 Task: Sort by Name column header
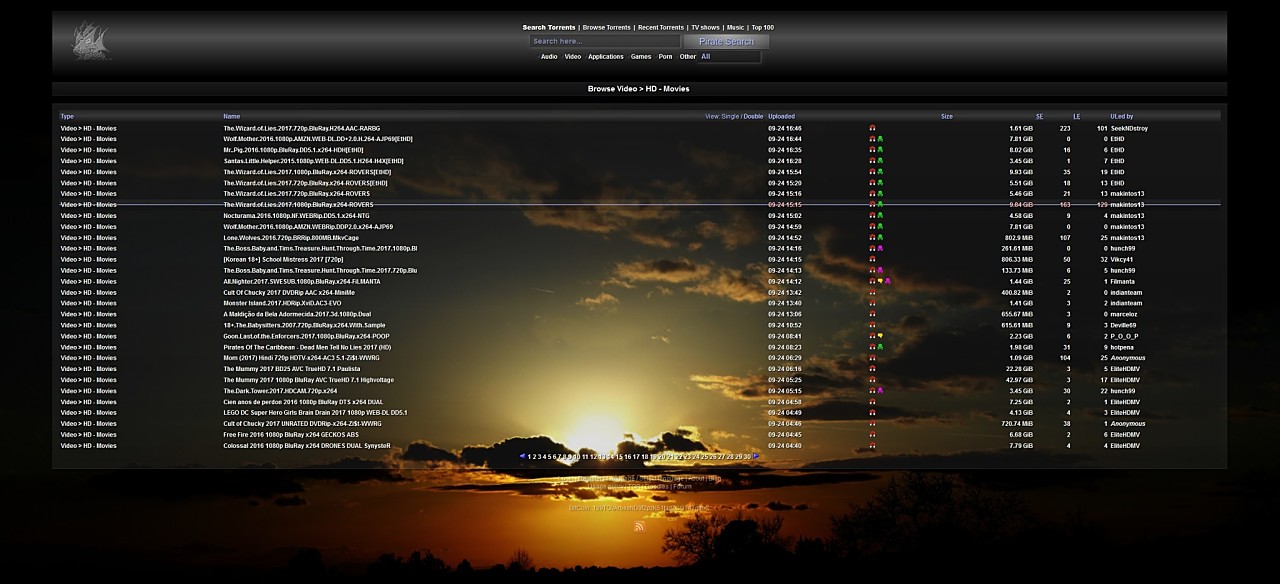point(231,117)
